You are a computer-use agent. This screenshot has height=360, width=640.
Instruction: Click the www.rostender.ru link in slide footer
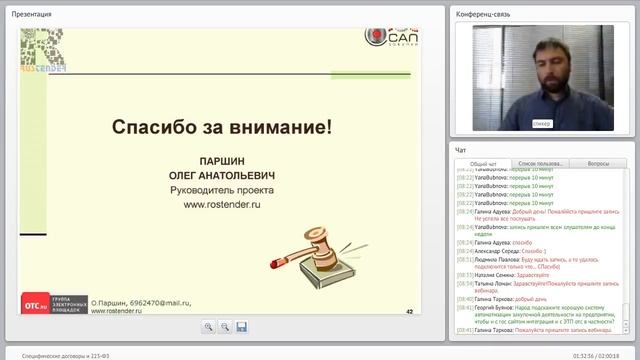click(x=116, y=311)
